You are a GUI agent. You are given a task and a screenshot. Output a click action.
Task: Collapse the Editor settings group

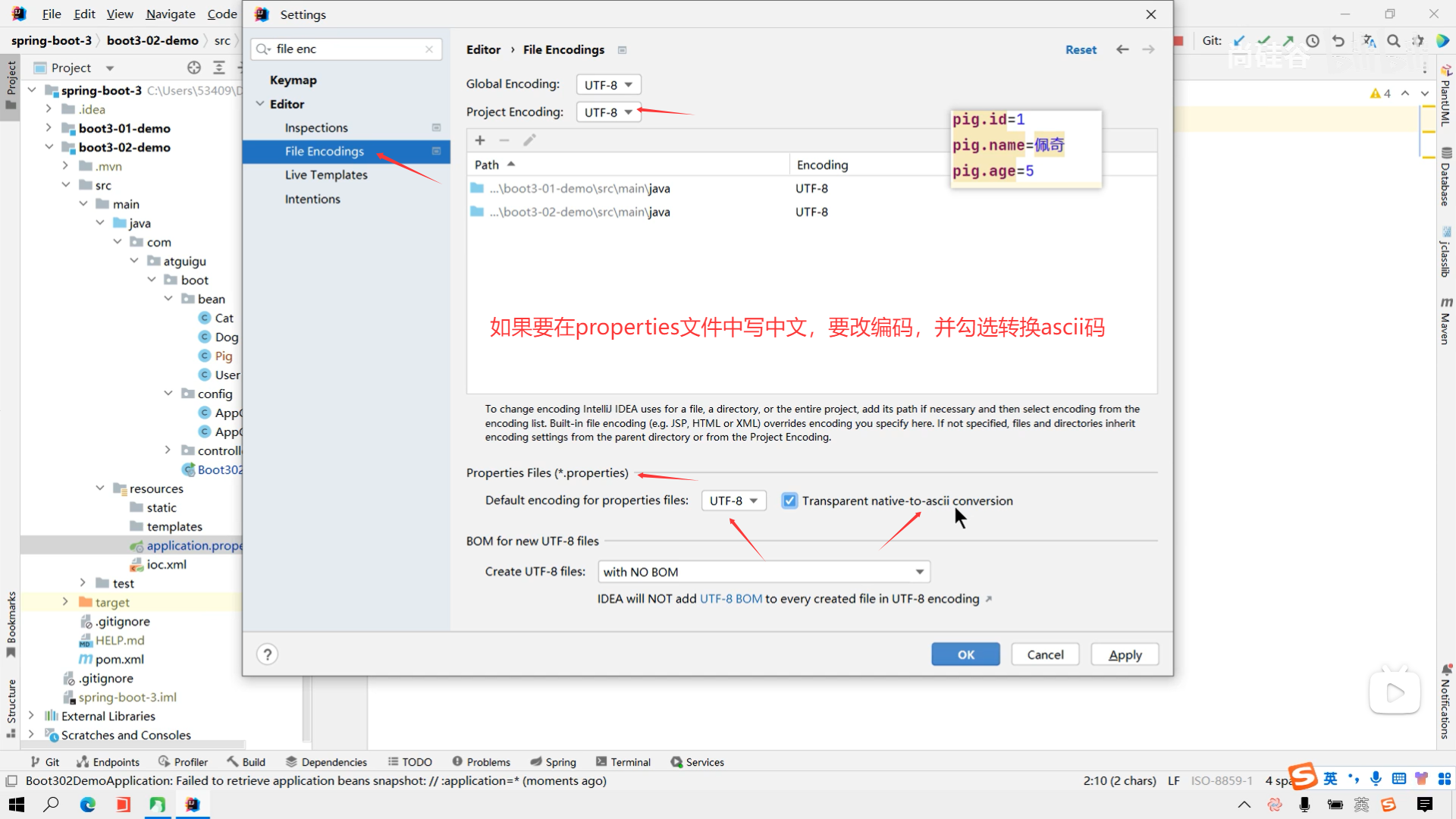click(260, 104)
